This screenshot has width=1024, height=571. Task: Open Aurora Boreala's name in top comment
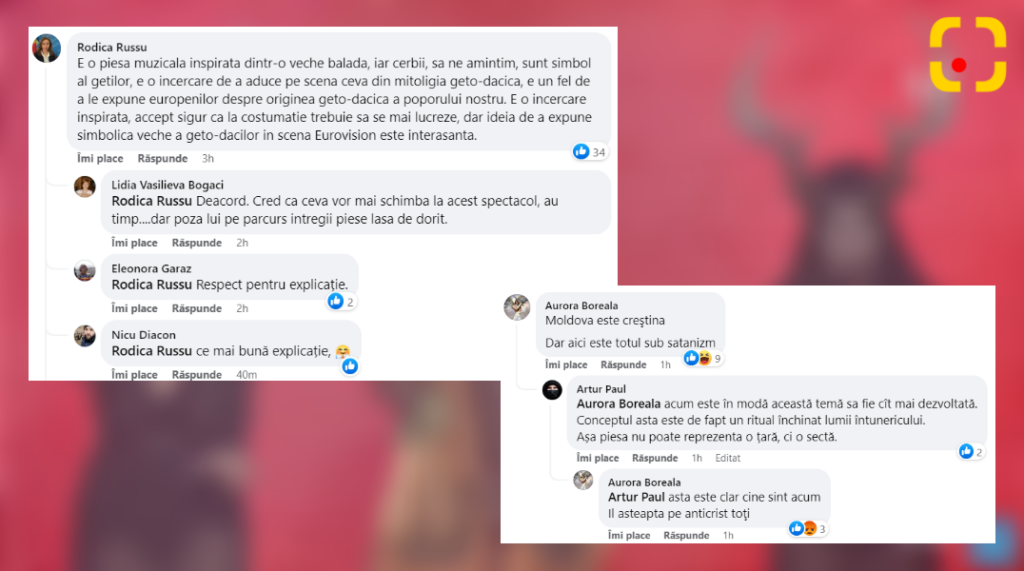(x=581, y=305)
